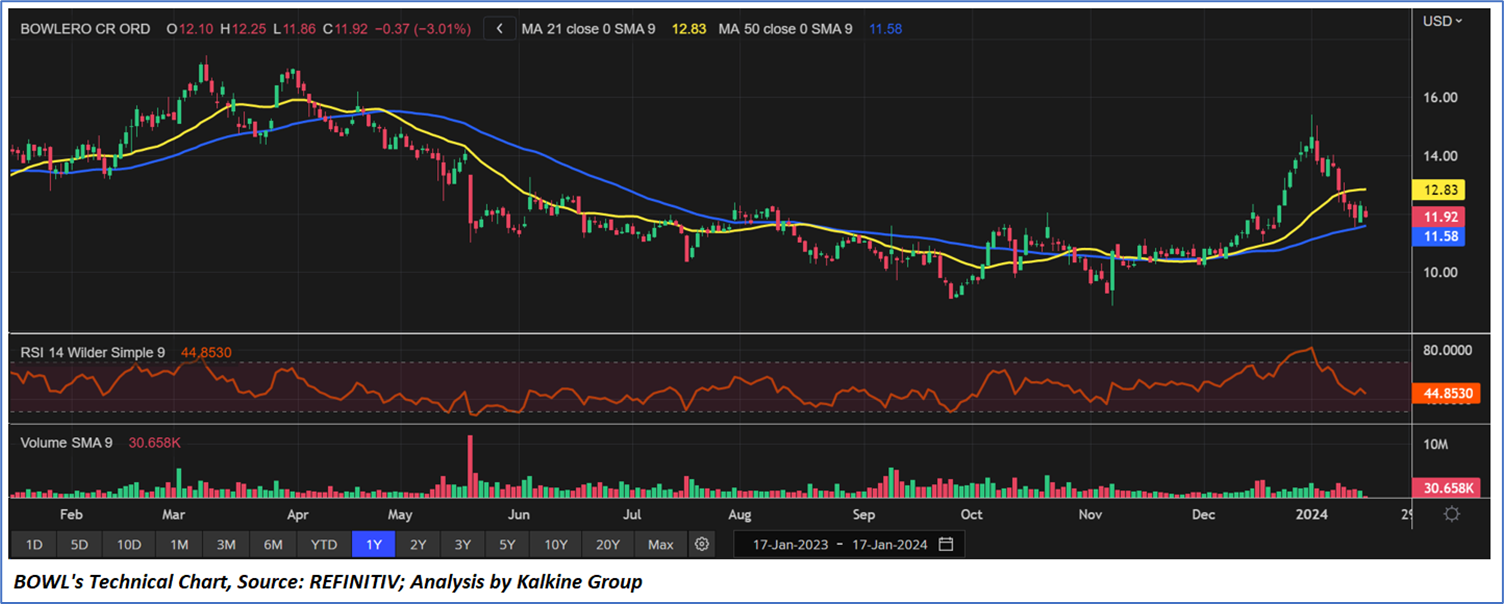1504x604 pixels.
Task: Switch to the 5Y range
Action: coord(508,545)
